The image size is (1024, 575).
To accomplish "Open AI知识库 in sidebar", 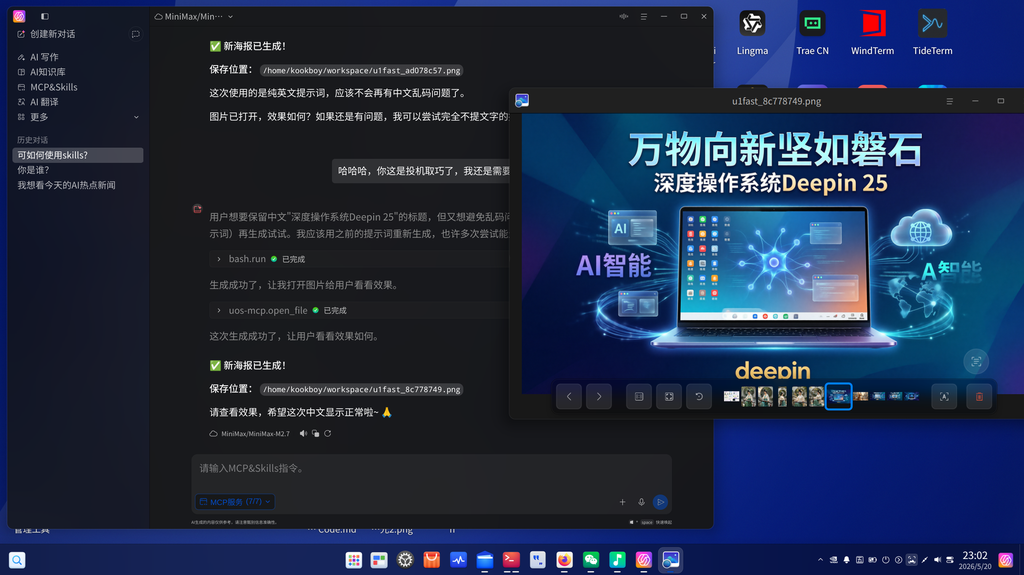I will point(41,72).
